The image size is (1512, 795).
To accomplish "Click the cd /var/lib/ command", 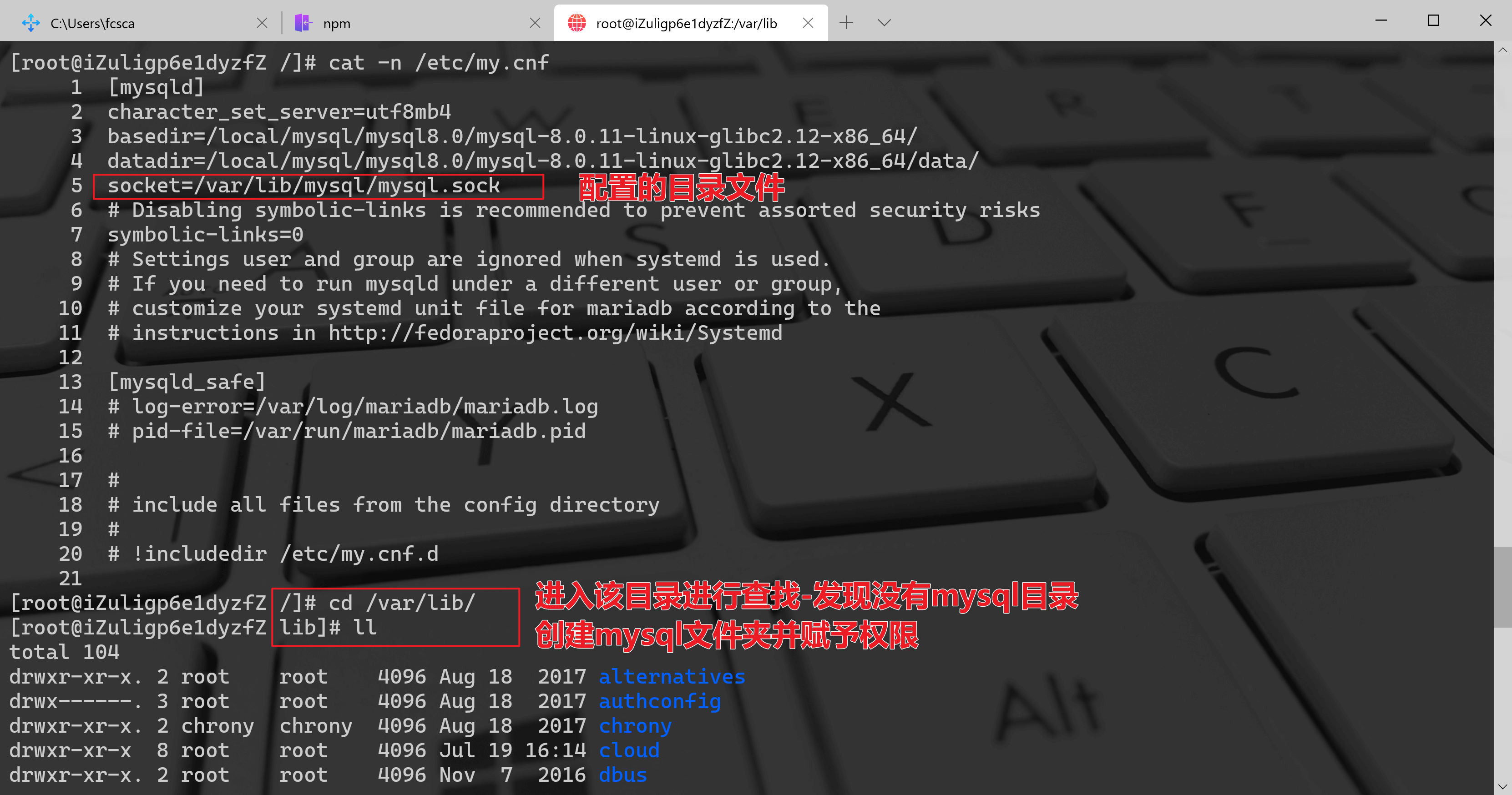I will click(401, 604).
